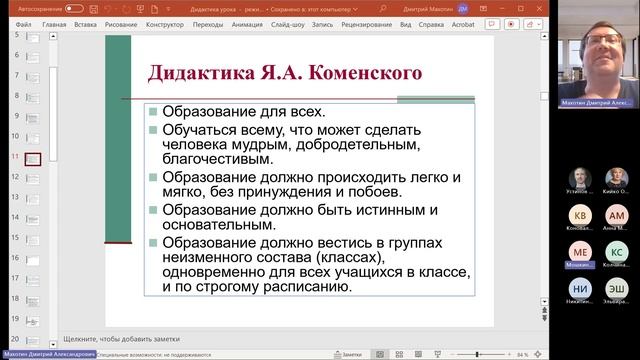
Task: Click fit slide to window icon
Action: (538, 354)
